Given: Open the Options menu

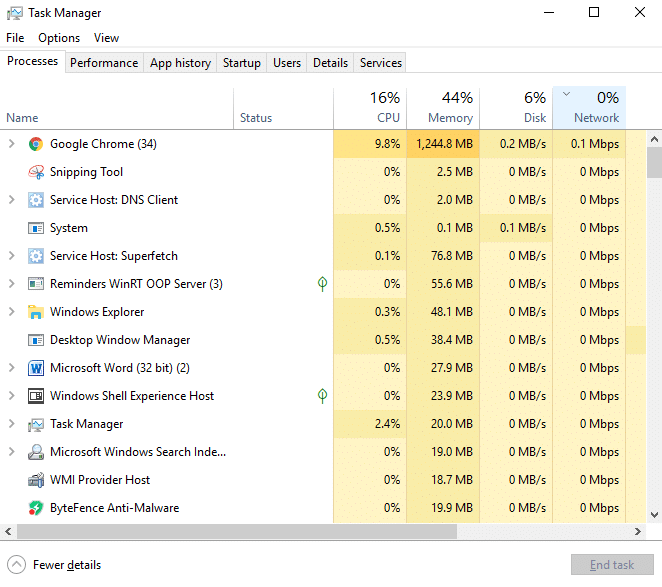Looking at the screenshot, I should 59,38.
